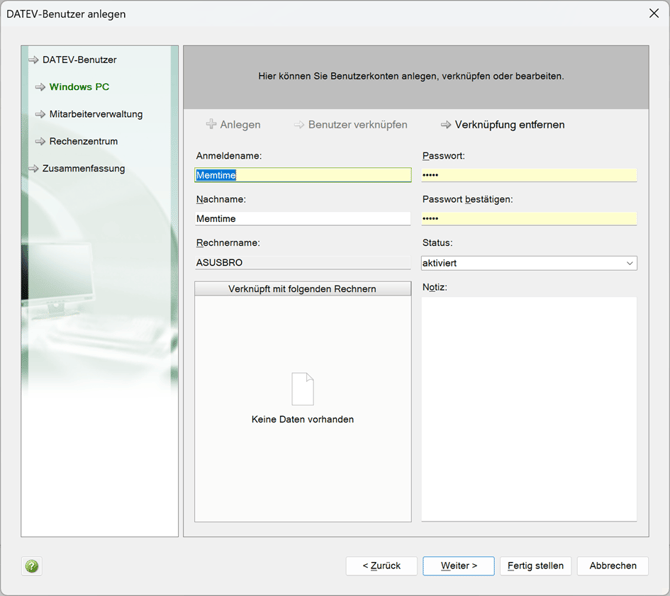The width and height of the screenshot is (670, 596).
Task: Click the Verknüpft mit folgenden Rechnern header
Action: (x=302, y=289)
